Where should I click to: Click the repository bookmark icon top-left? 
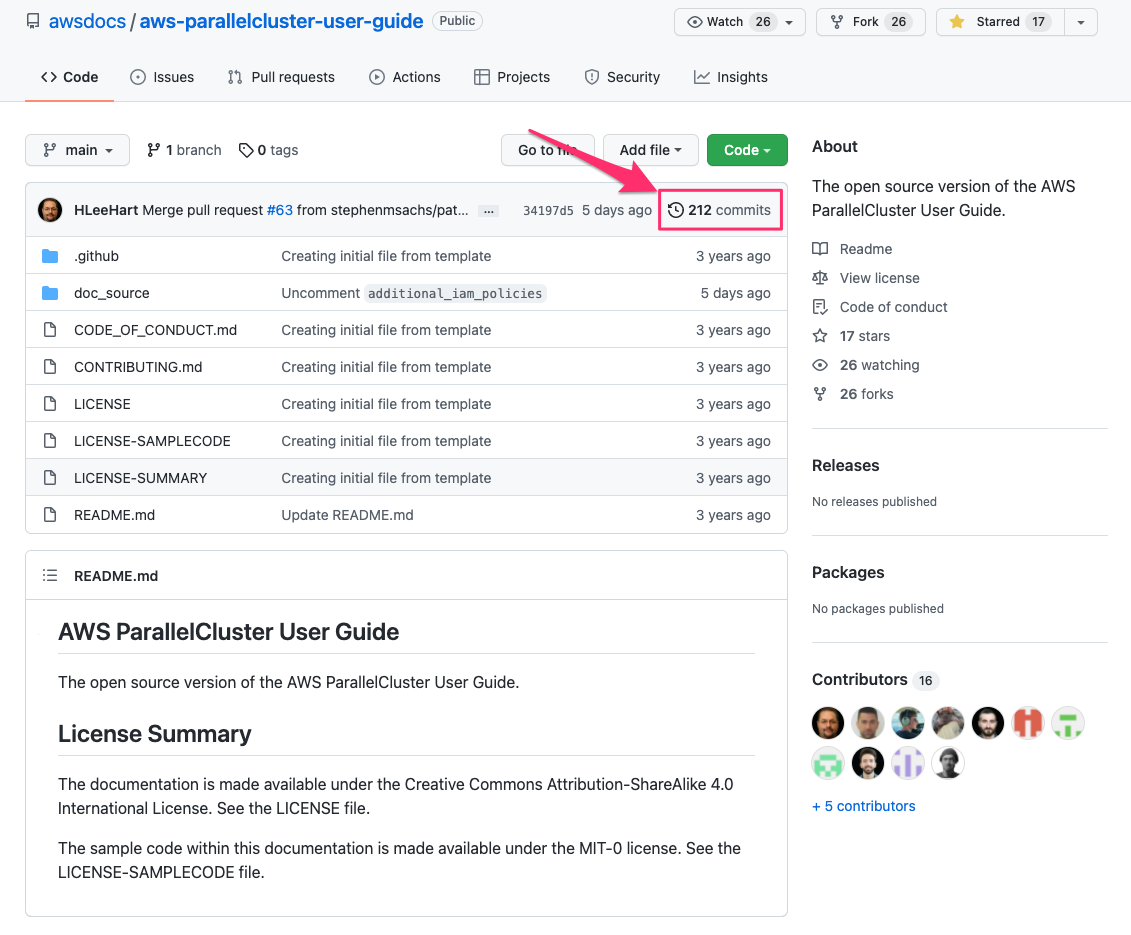tap(33, 20)
